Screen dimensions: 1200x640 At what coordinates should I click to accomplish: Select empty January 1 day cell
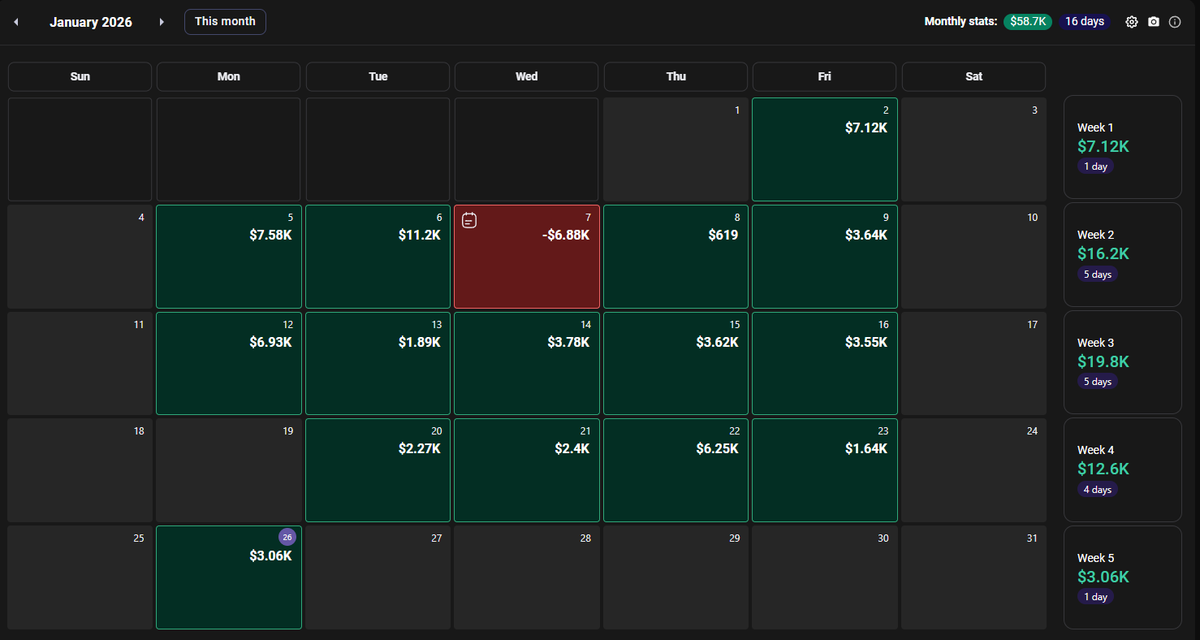676,149
